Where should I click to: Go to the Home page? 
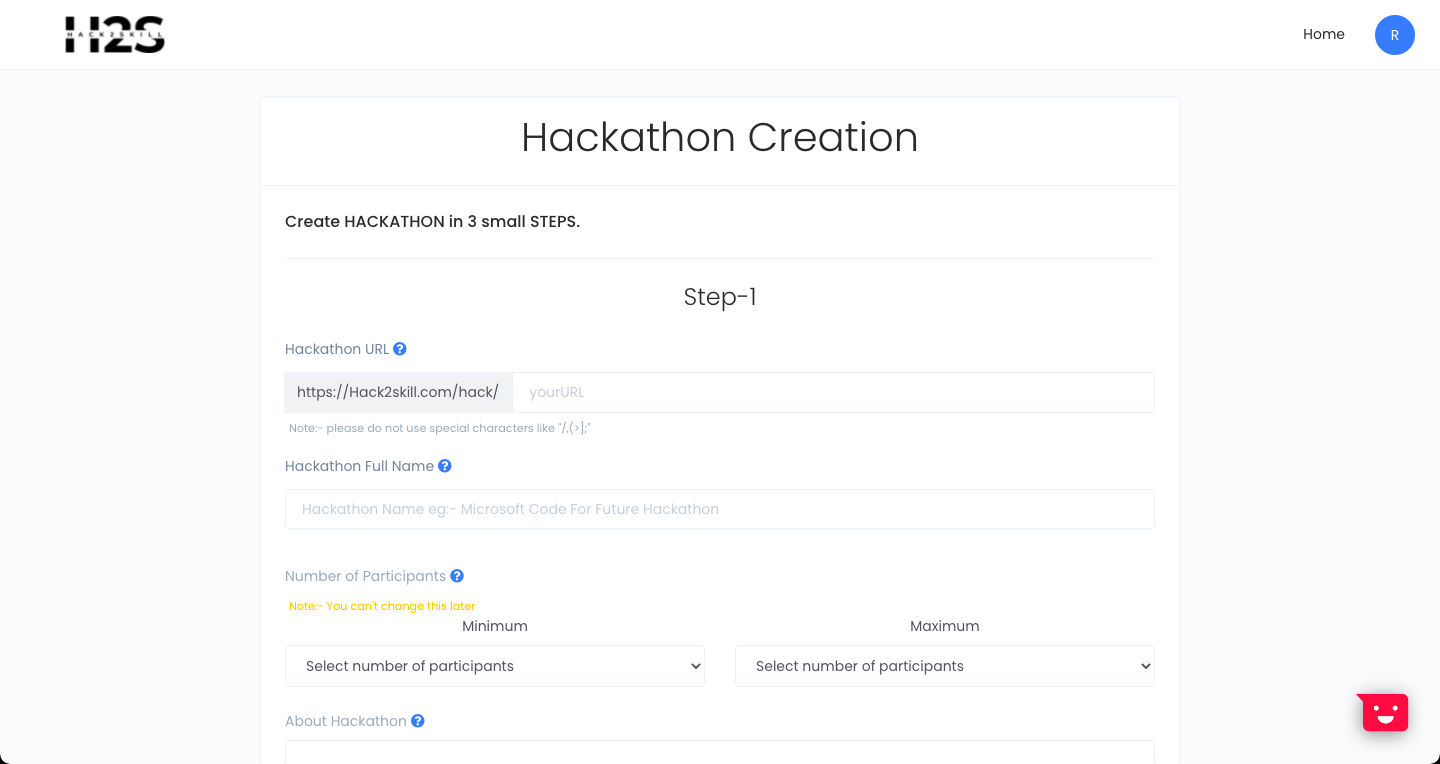click(x=1323, y=35)
